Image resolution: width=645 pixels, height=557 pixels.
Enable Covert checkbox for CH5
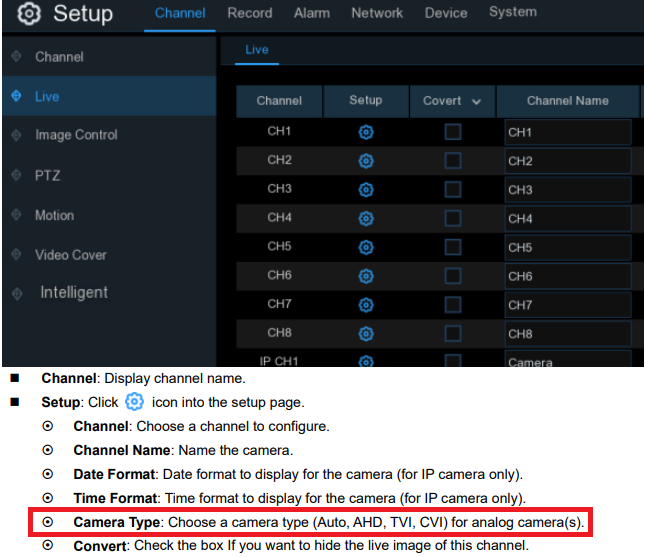[452, 247]
